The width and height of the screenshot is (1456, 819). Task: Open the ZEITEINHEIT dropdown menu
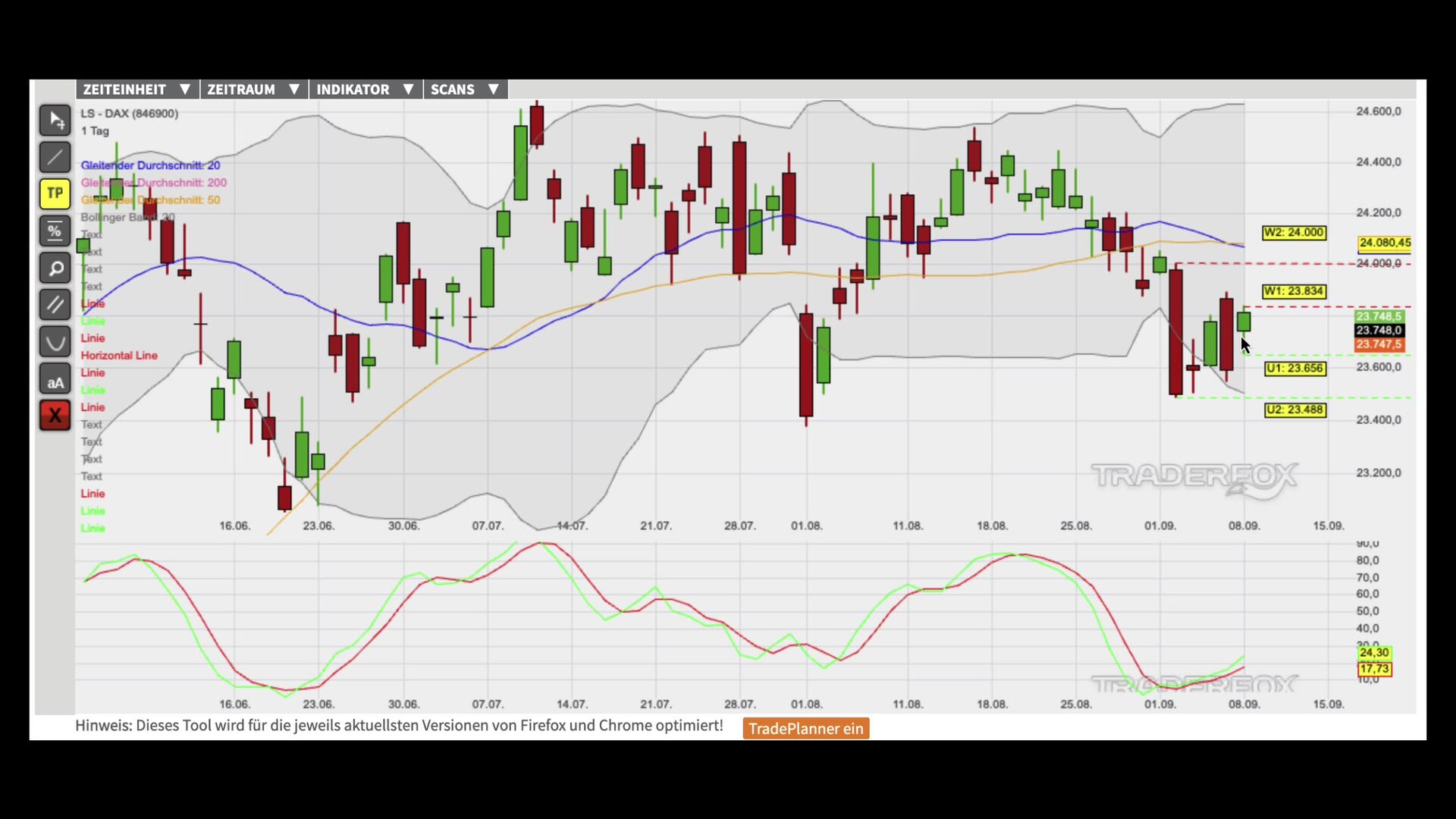[x=137, y=89]
